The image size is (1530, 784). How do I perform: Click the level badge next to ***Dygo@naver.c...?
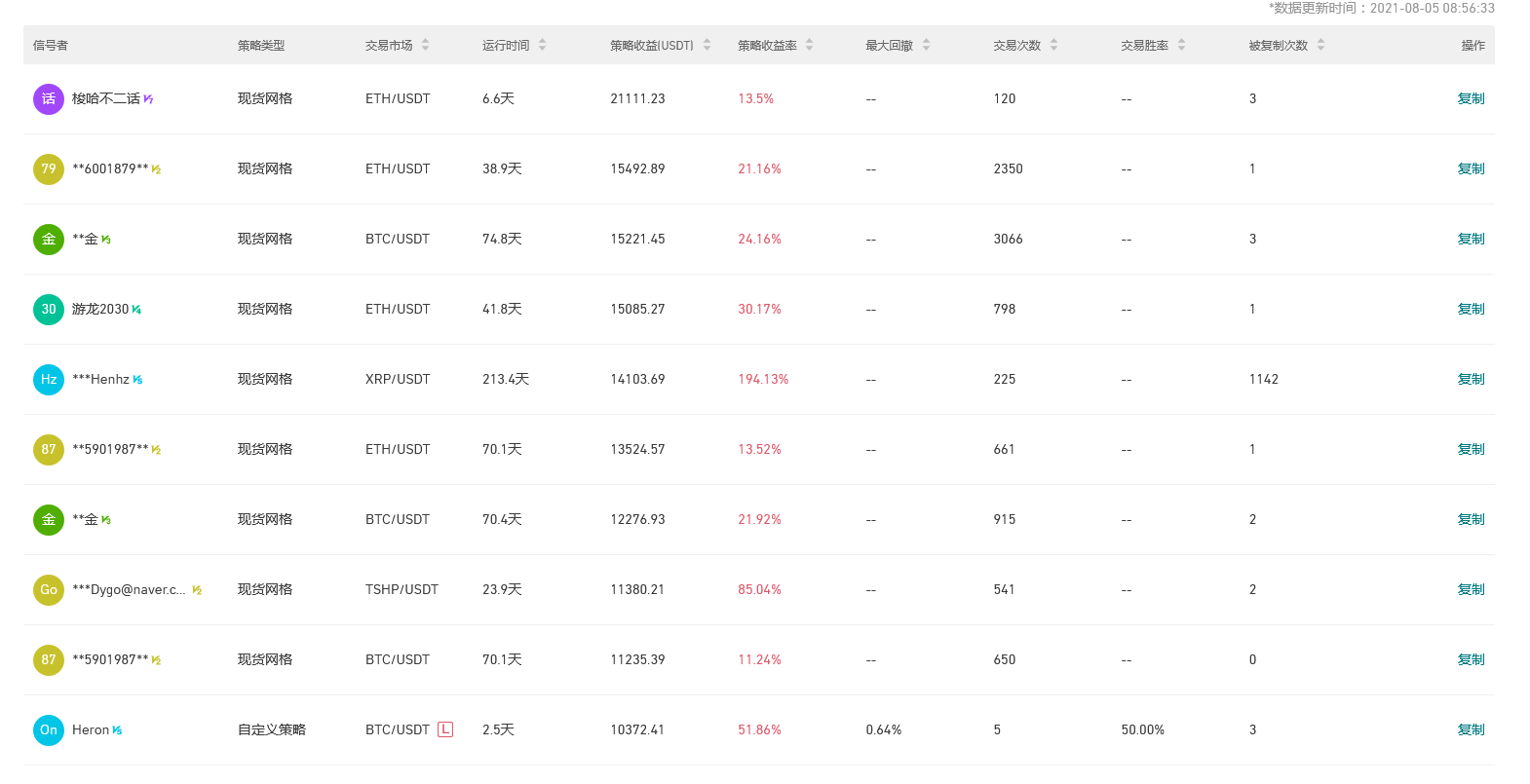click(197, 590)
